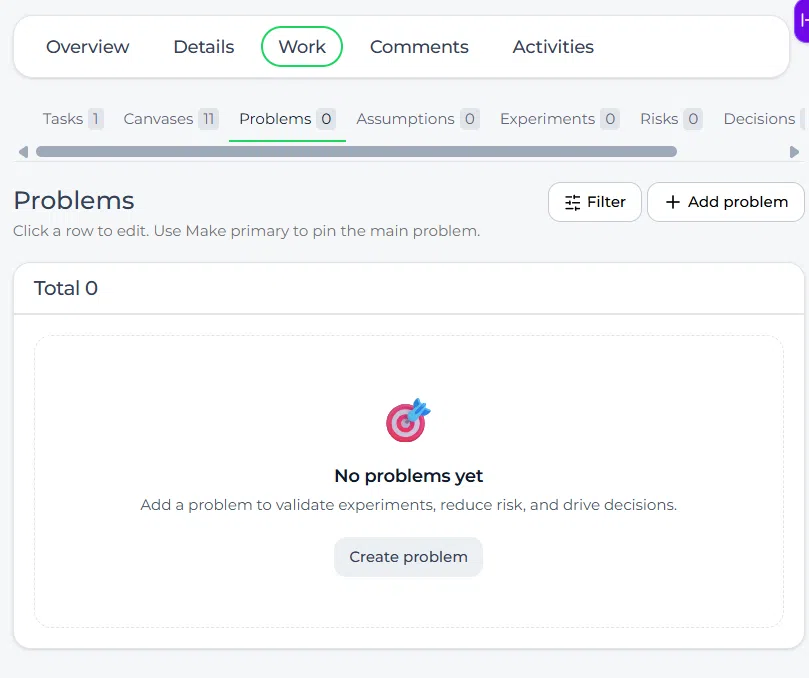This screenshot has width=809, height=678.
Task: Open the Overview tab
Action: 87,46
